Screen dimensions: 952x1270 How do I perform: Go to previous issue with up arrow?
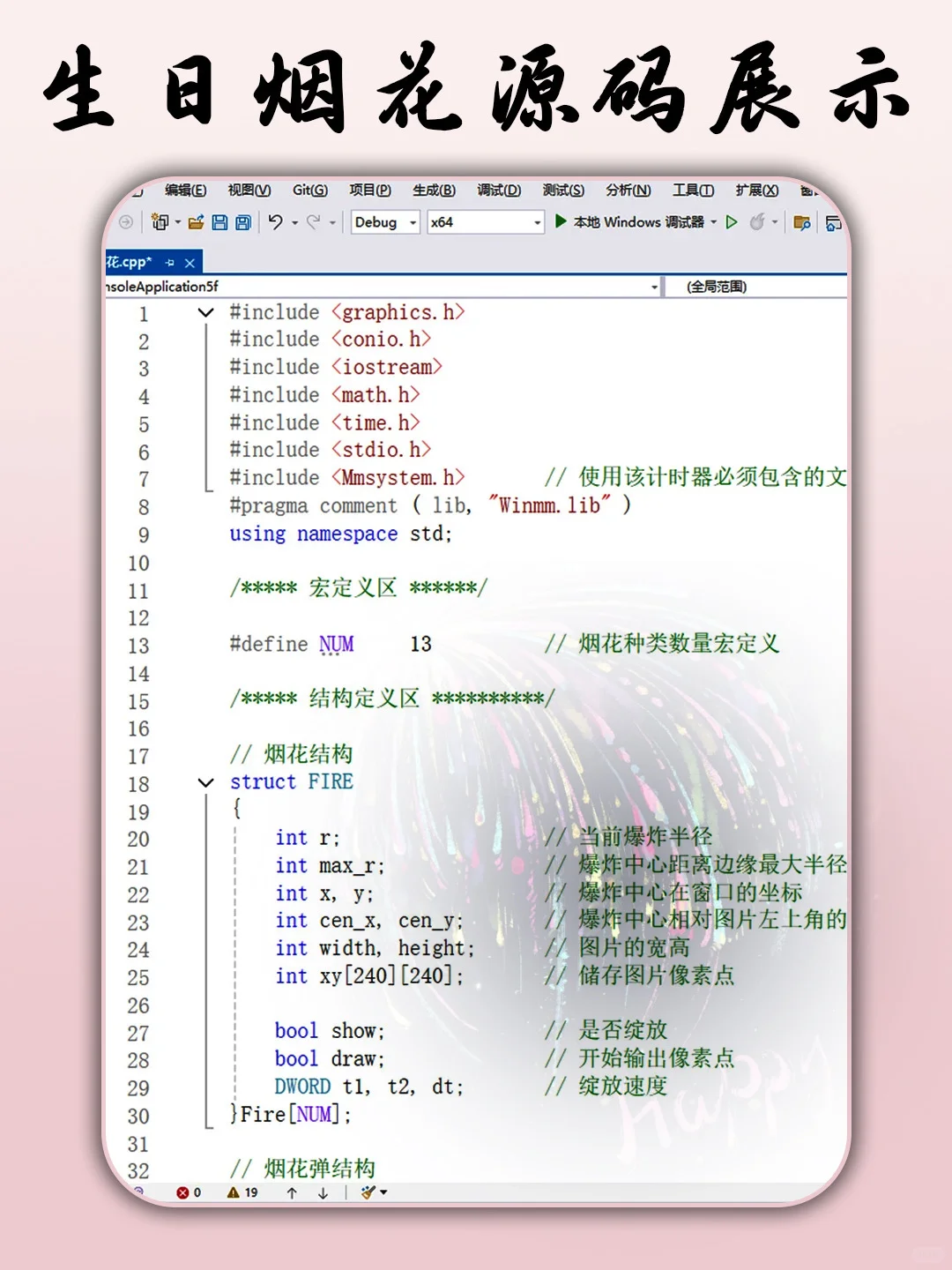292,1193
